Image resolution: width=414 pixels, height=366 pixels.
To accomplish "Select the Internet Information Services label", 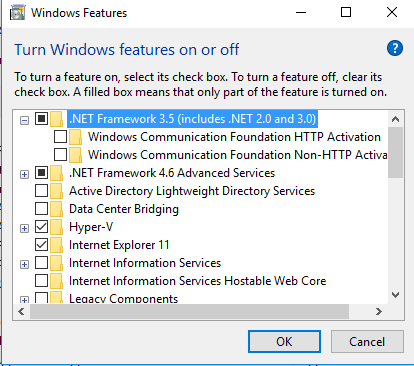I will tap(145, 263).
